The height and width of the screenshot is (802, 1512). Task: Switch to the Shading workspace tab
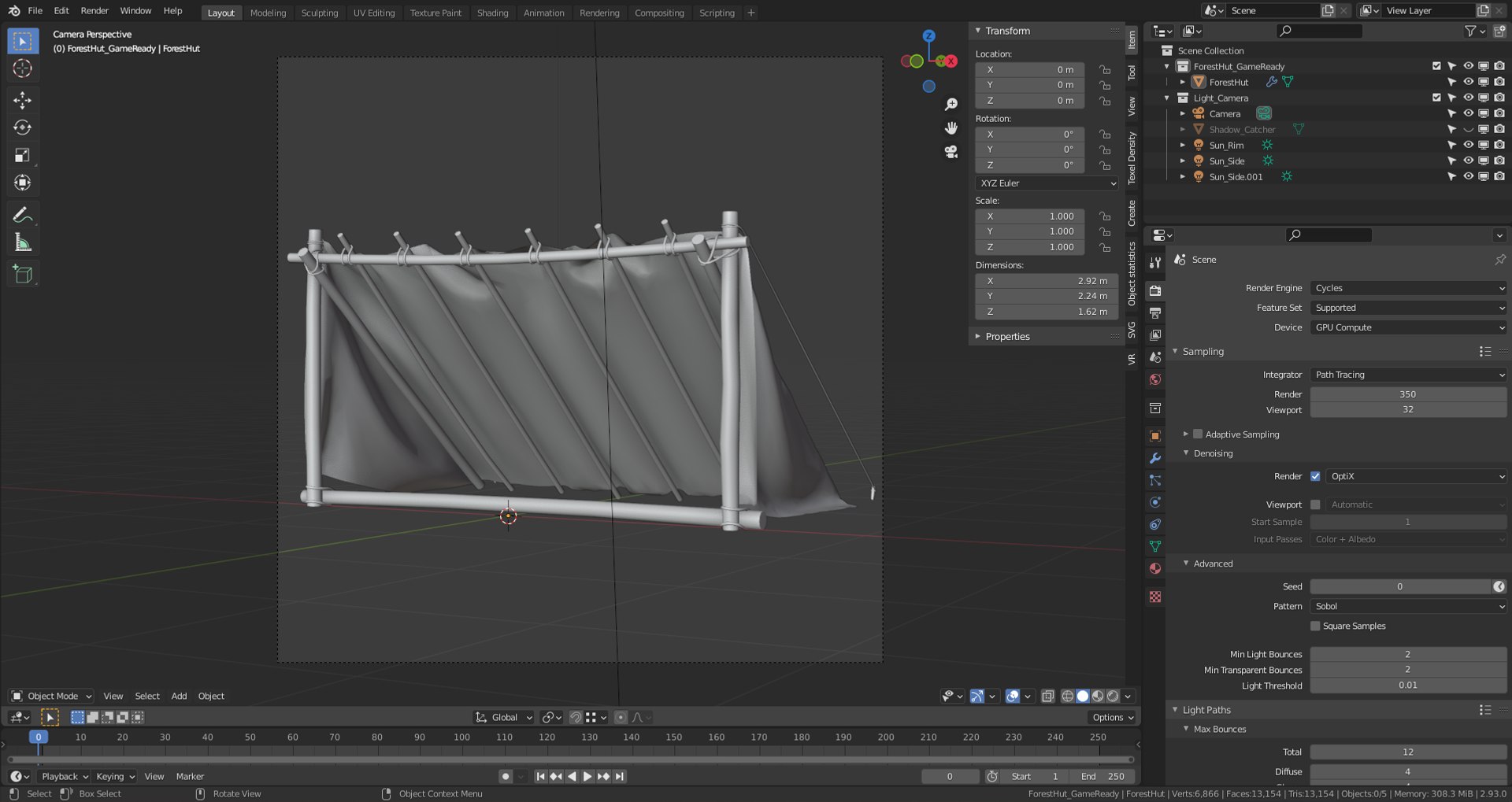click(493, 13)
